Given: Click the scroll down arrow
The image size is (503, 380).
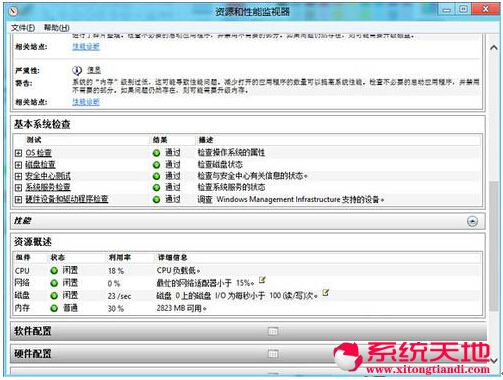Looking at the screenshot, I should [494, 361].
